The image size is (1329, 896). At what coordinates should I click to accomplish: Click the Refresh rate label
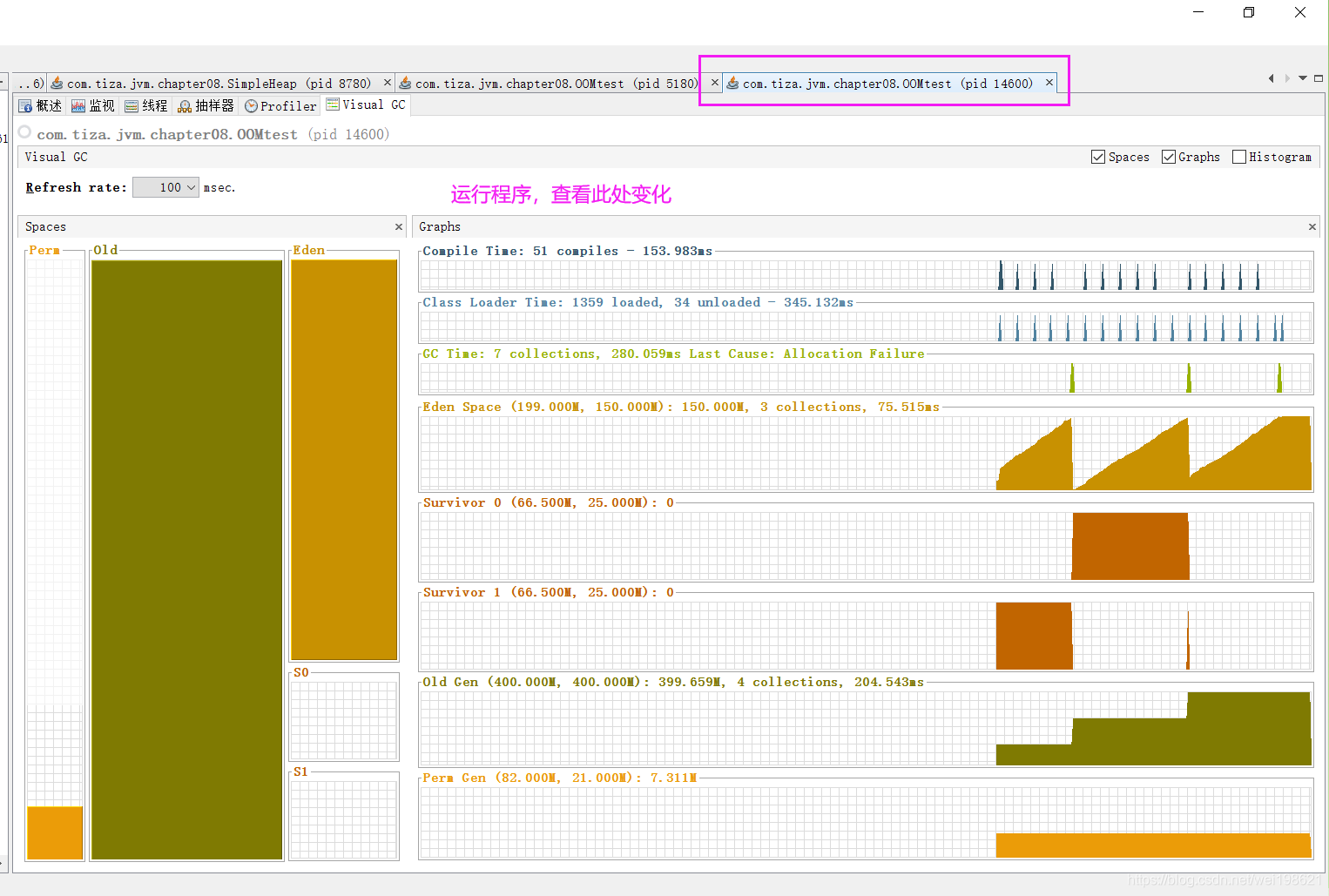point(76,187)
